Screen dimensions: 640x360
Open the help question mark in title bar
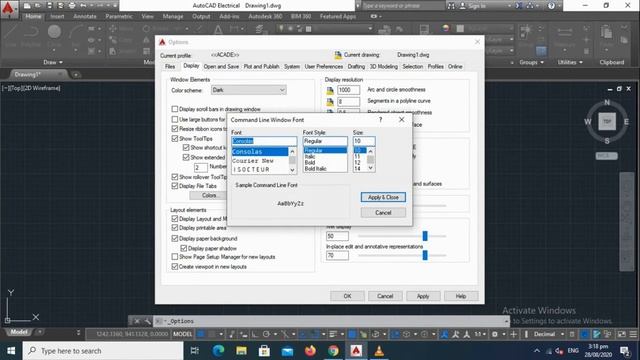pyautogui.click(x=551, y=6)
